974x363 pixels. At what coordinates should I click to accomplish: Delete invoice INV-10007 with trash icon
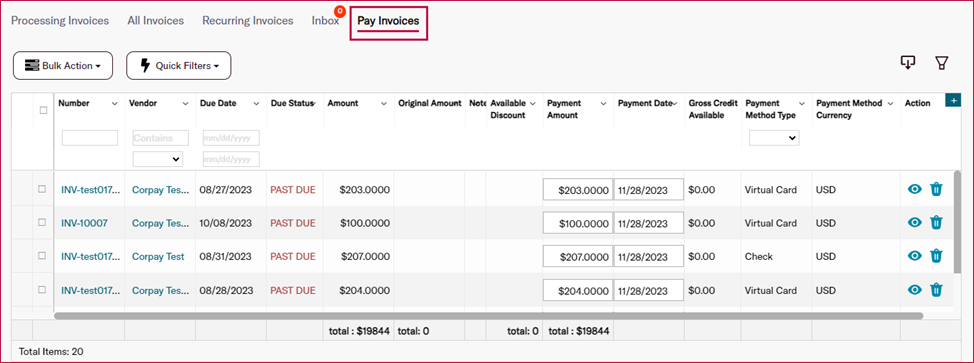[936, 223]
